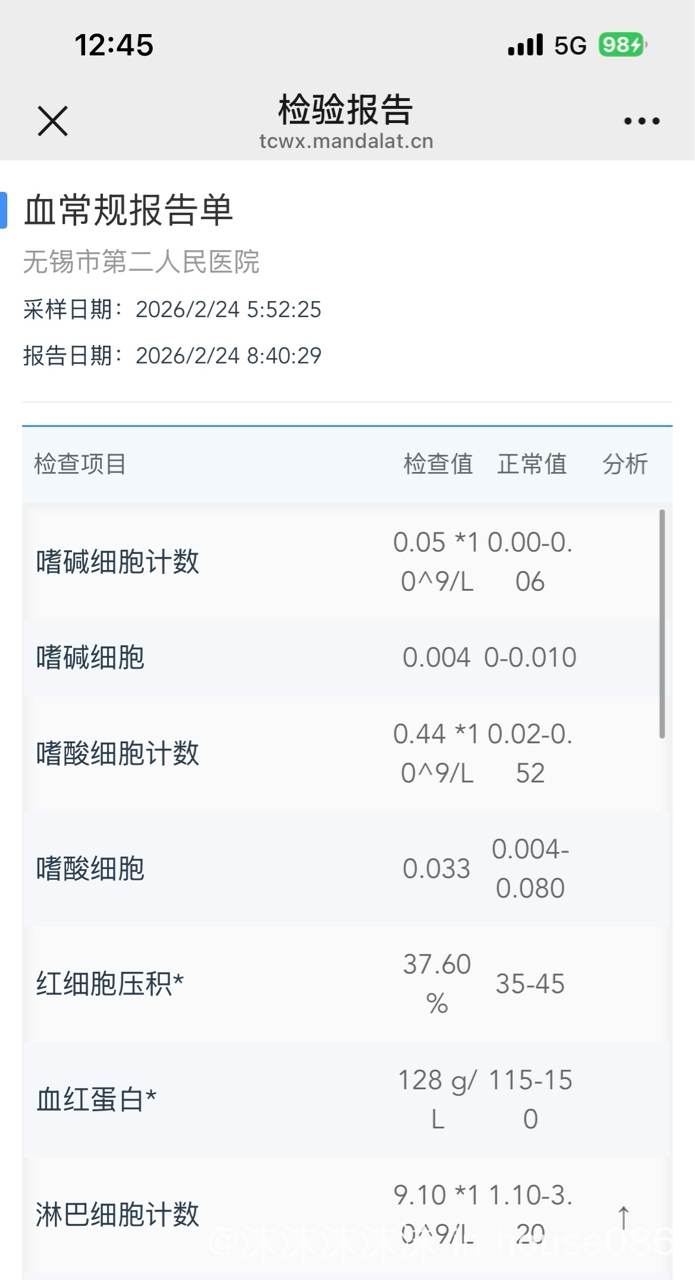Viewport: 695px width, 1280px height.
Task: Open the three-dot more options menu
Action: [641, 121]
